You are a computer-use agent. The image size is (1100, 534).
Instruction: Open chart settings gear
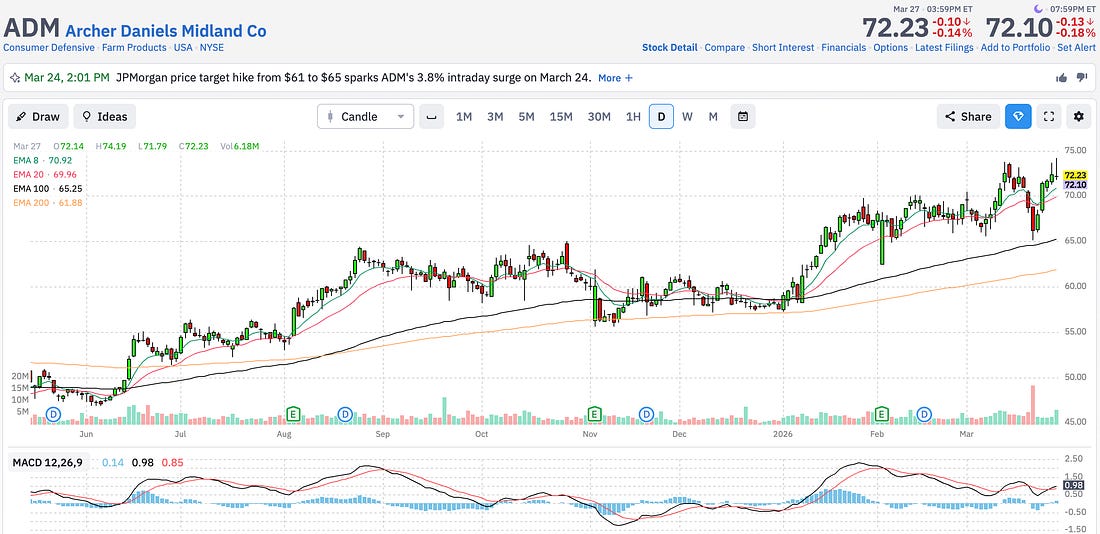(1079, 116)
